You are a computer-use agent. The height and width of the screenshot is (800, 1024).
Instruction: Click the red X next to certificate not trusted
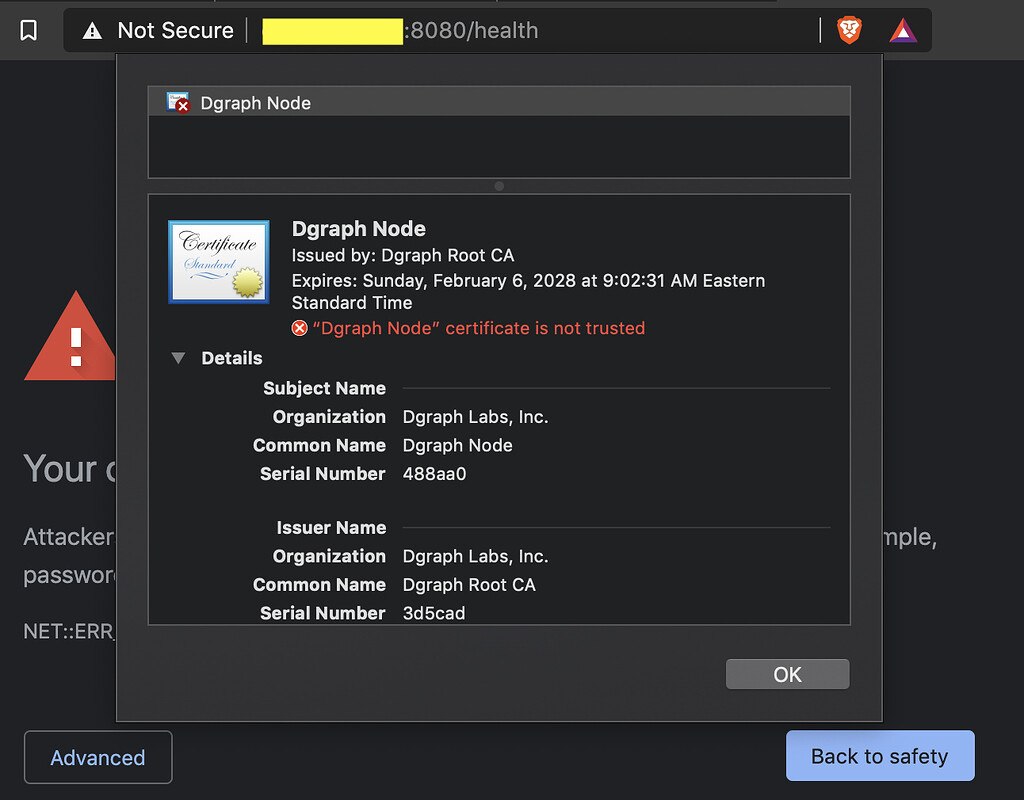tap(298, 328)
